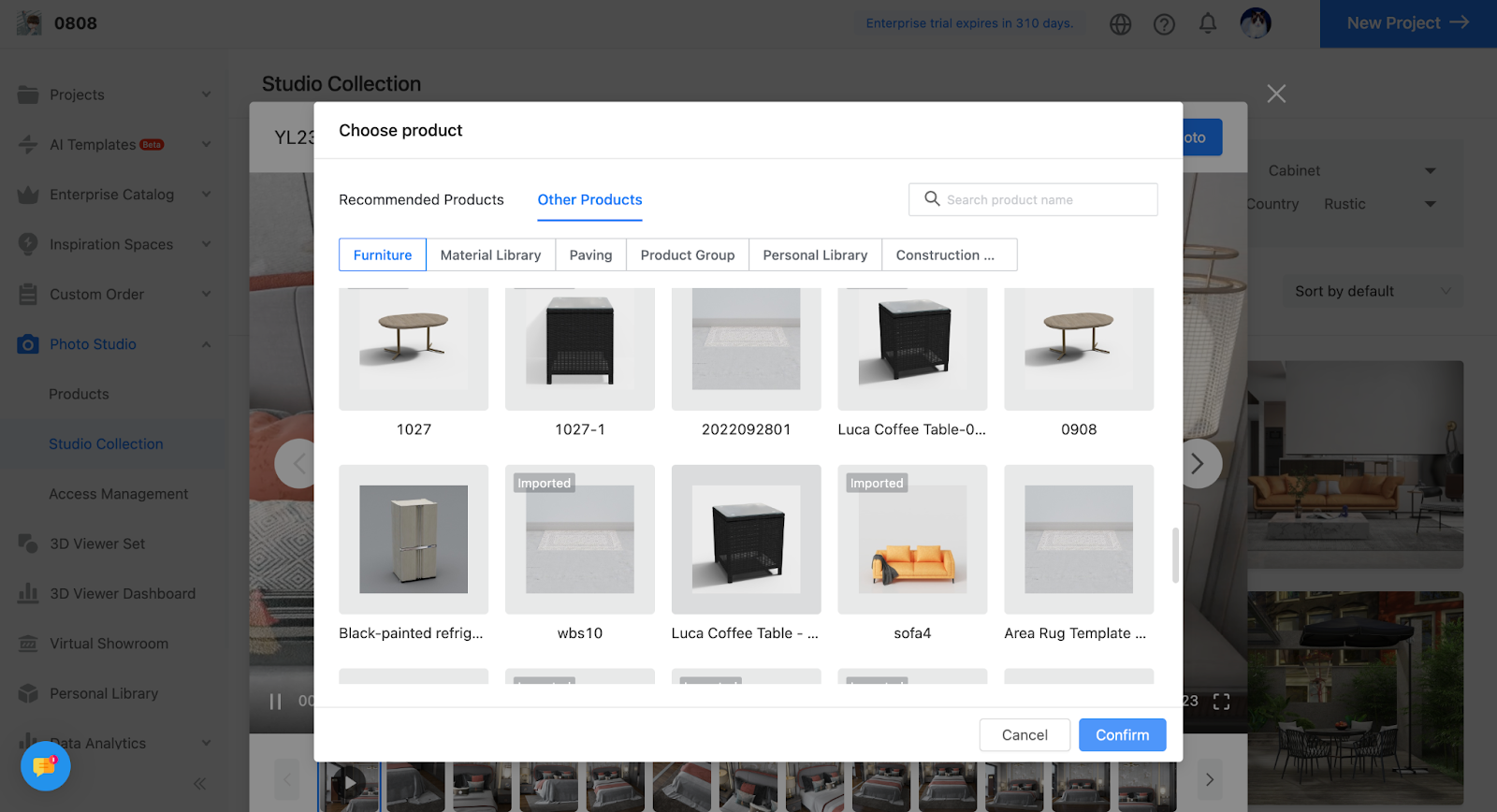1497x812 pixels.
Task: Pause the video playback
Action: [275, 702]
